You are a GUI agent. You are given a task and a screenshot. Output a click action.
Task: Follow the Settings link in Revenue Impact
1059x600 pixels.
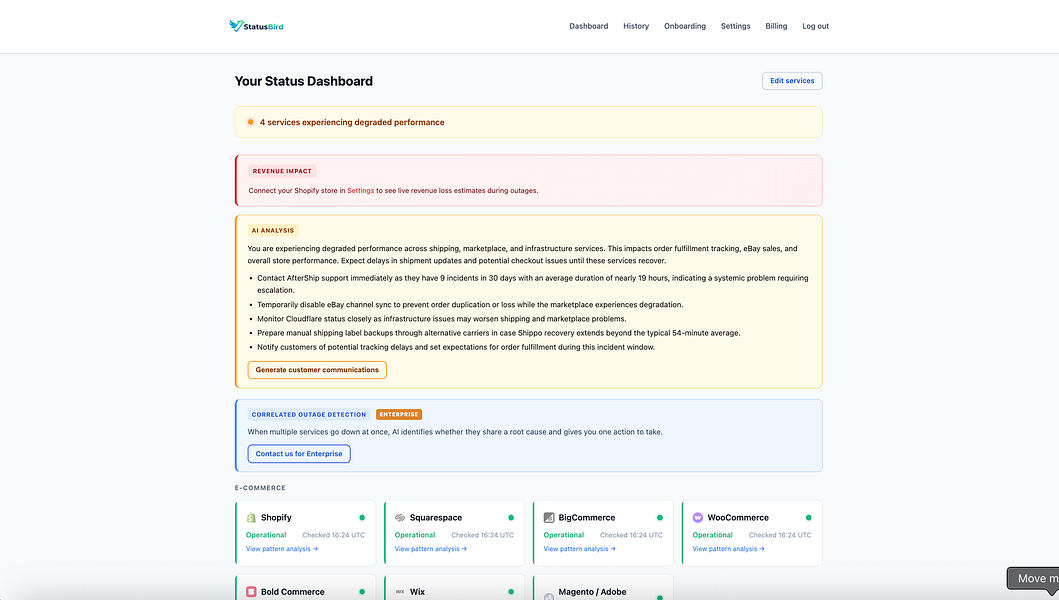(361, 191)
